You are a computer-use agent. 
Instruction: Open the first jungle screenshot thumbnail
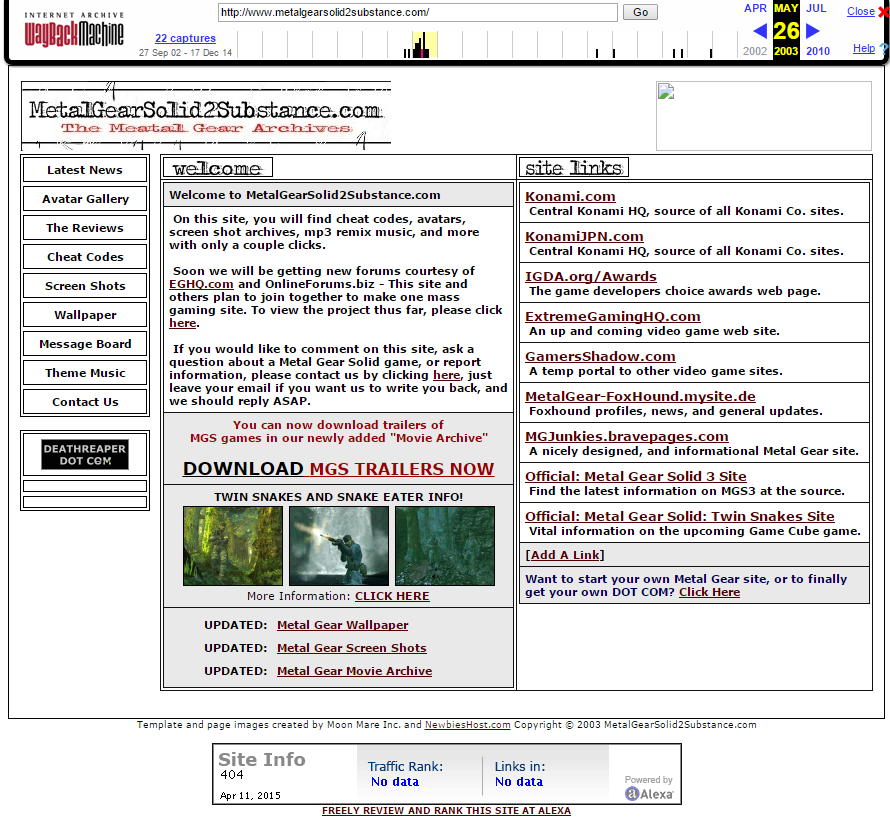(x=232, y=546)
